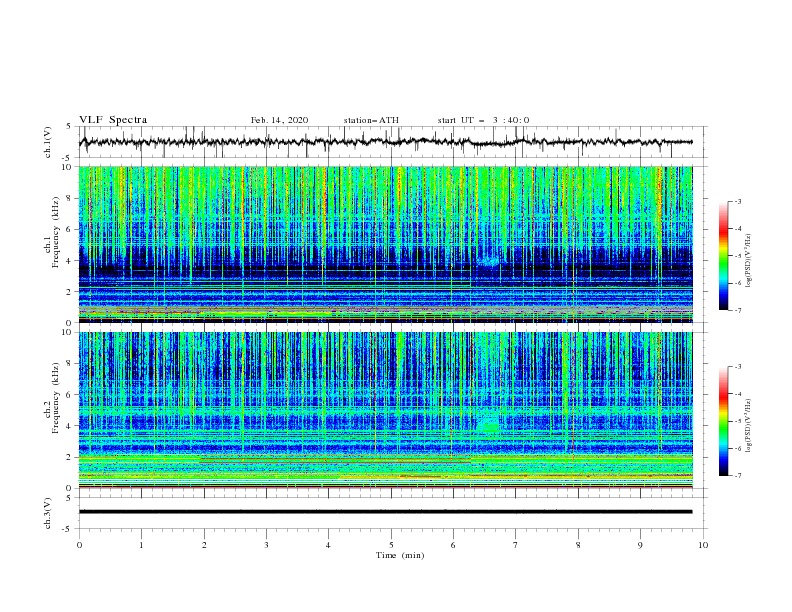Click the ch.3 flat black waveform trace
This screenshot has width=792, height=612.
click(x=385, y=512)
